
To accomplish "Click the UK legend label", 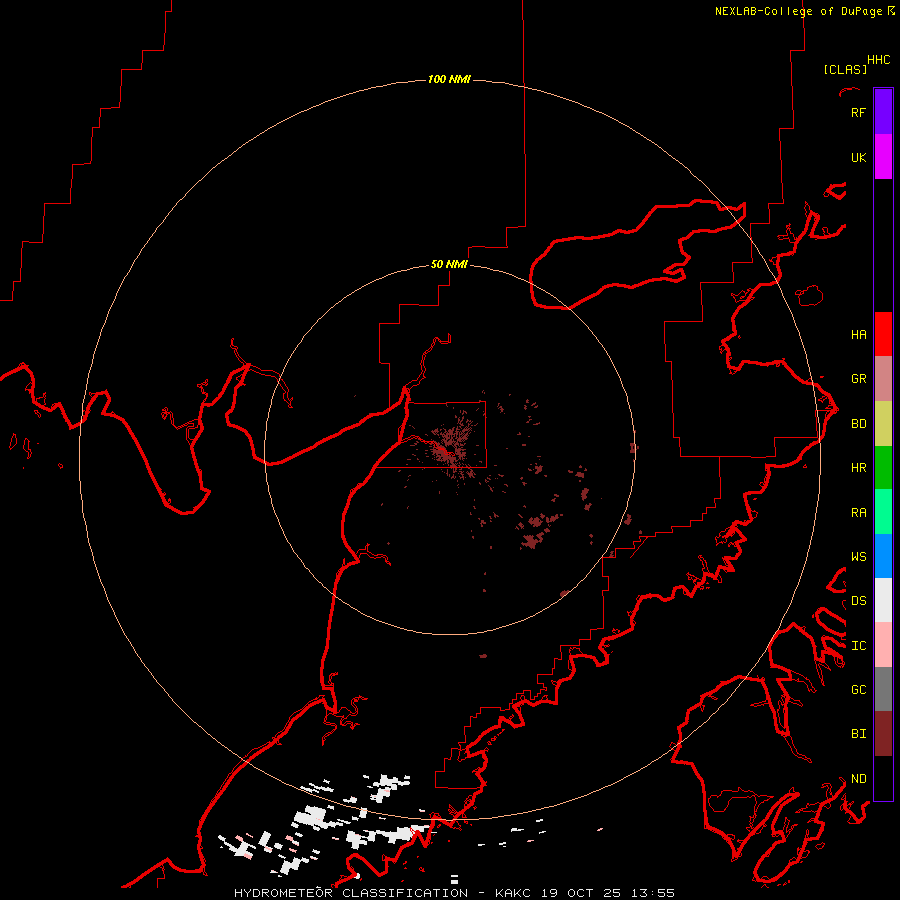I will 858,157.
